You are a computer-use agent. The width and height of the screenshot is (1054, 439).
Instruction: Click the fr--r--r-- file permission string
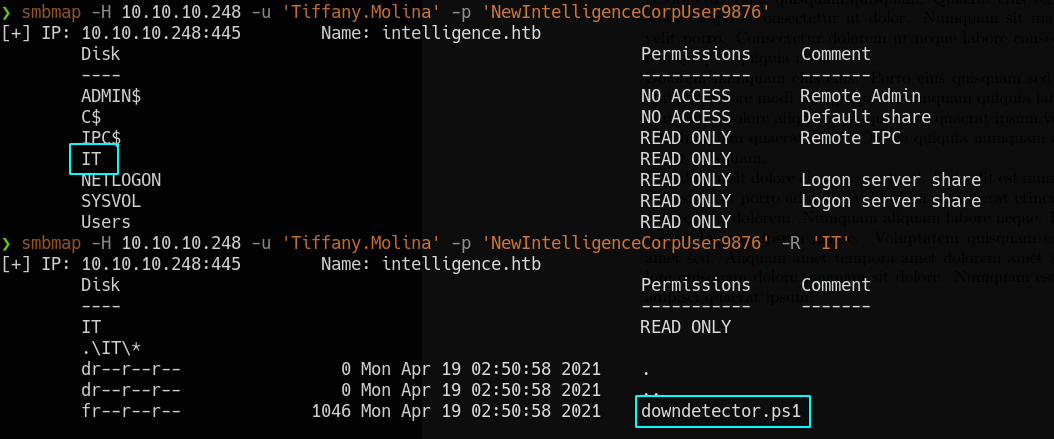coord(131,411)
